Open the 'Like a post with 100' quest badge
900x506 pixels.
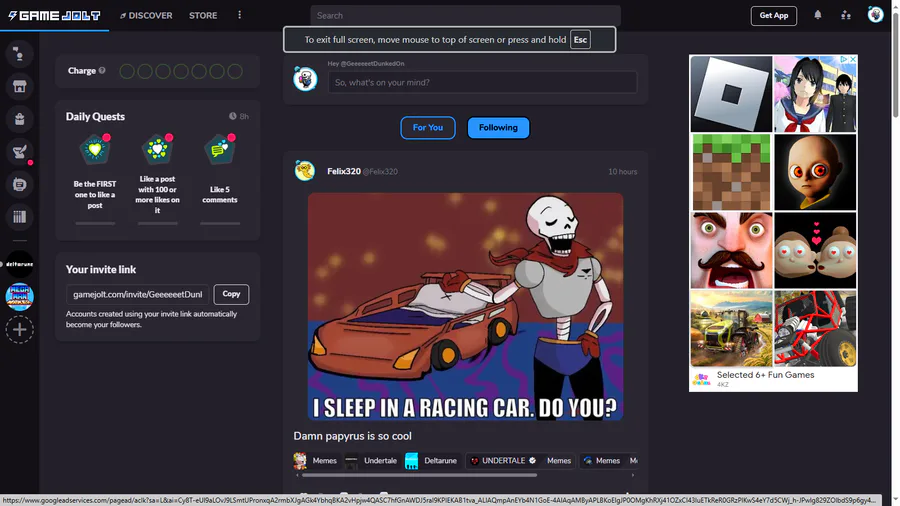157,150
